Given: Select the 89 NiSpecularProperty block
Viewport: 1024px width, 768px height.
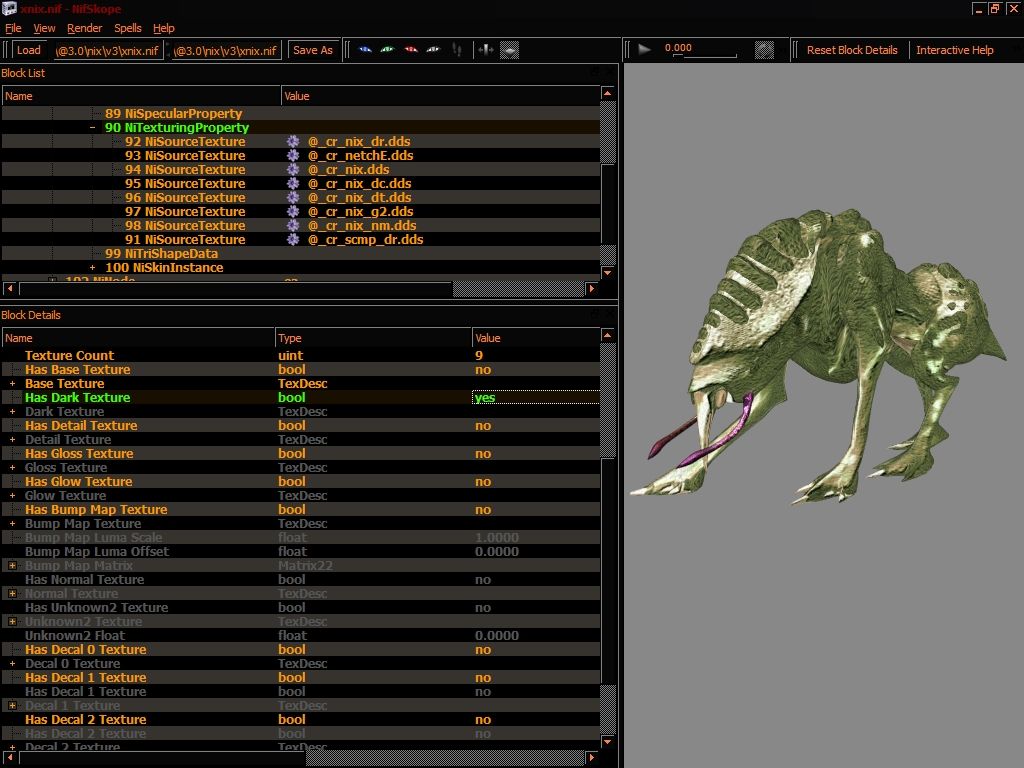Looking at the screenshot, I should point(173,114).
